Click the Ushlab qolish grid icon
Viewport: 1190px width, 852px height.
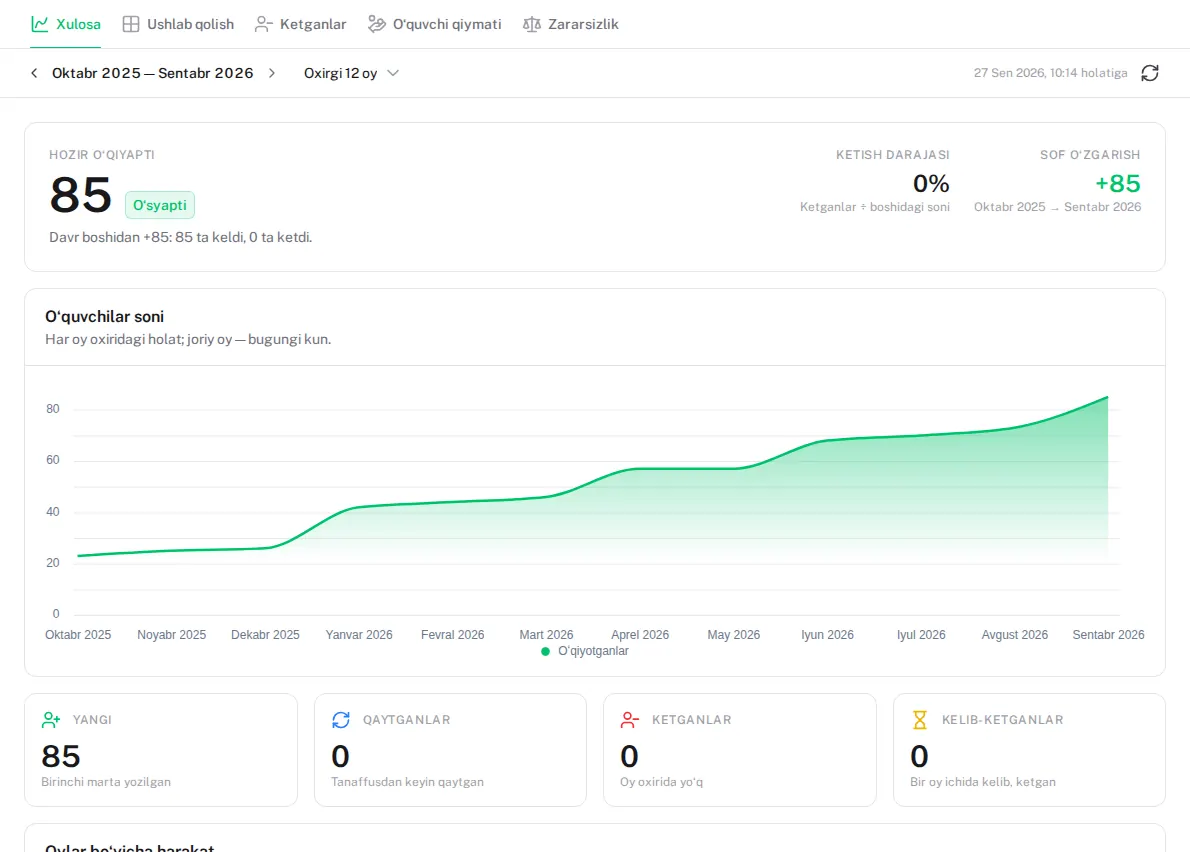click(131, 24)
